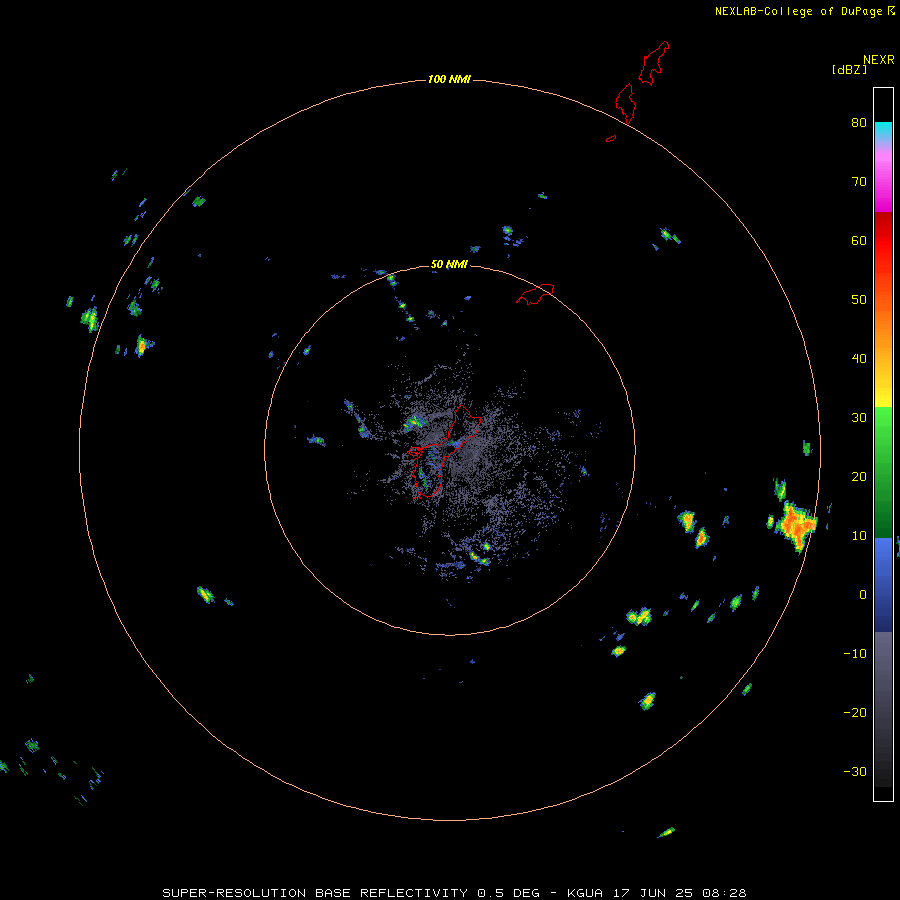Click the 50 dBZ scale value
This screenshot has width=900, height=900.
(x=859, y=300)
